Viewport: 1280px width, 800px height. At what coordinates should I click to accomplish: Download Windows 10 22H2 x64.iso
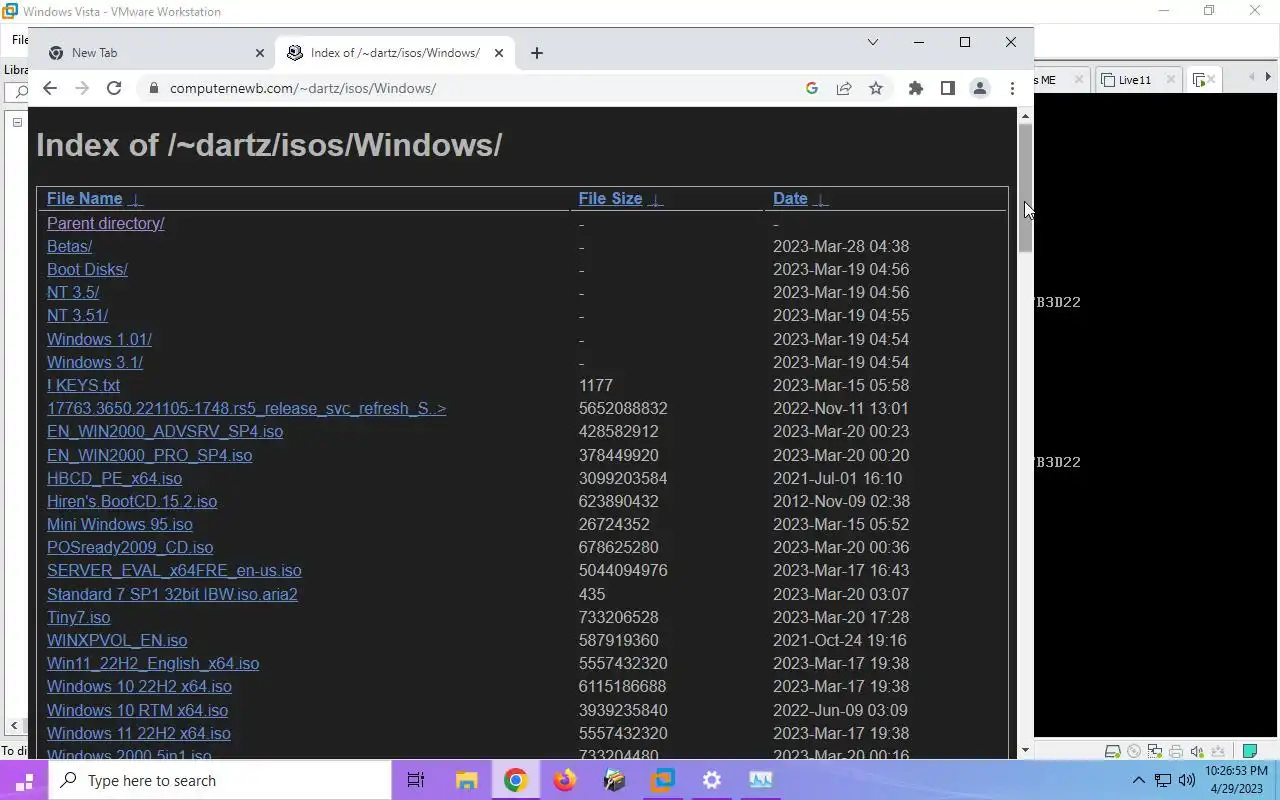(x=139, y=686)
